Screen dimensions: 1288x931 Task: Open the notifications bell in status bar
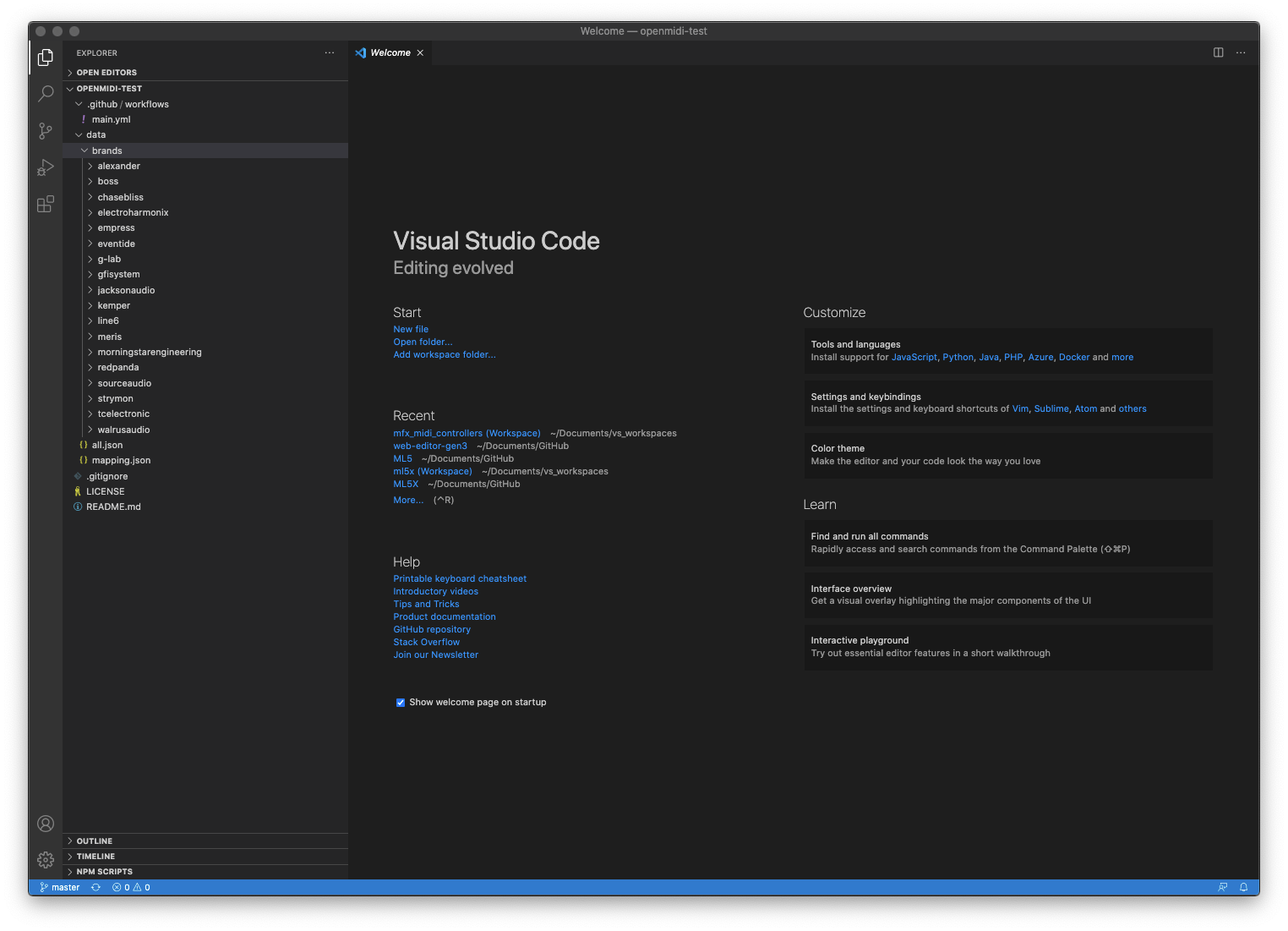pos(1243,887)
